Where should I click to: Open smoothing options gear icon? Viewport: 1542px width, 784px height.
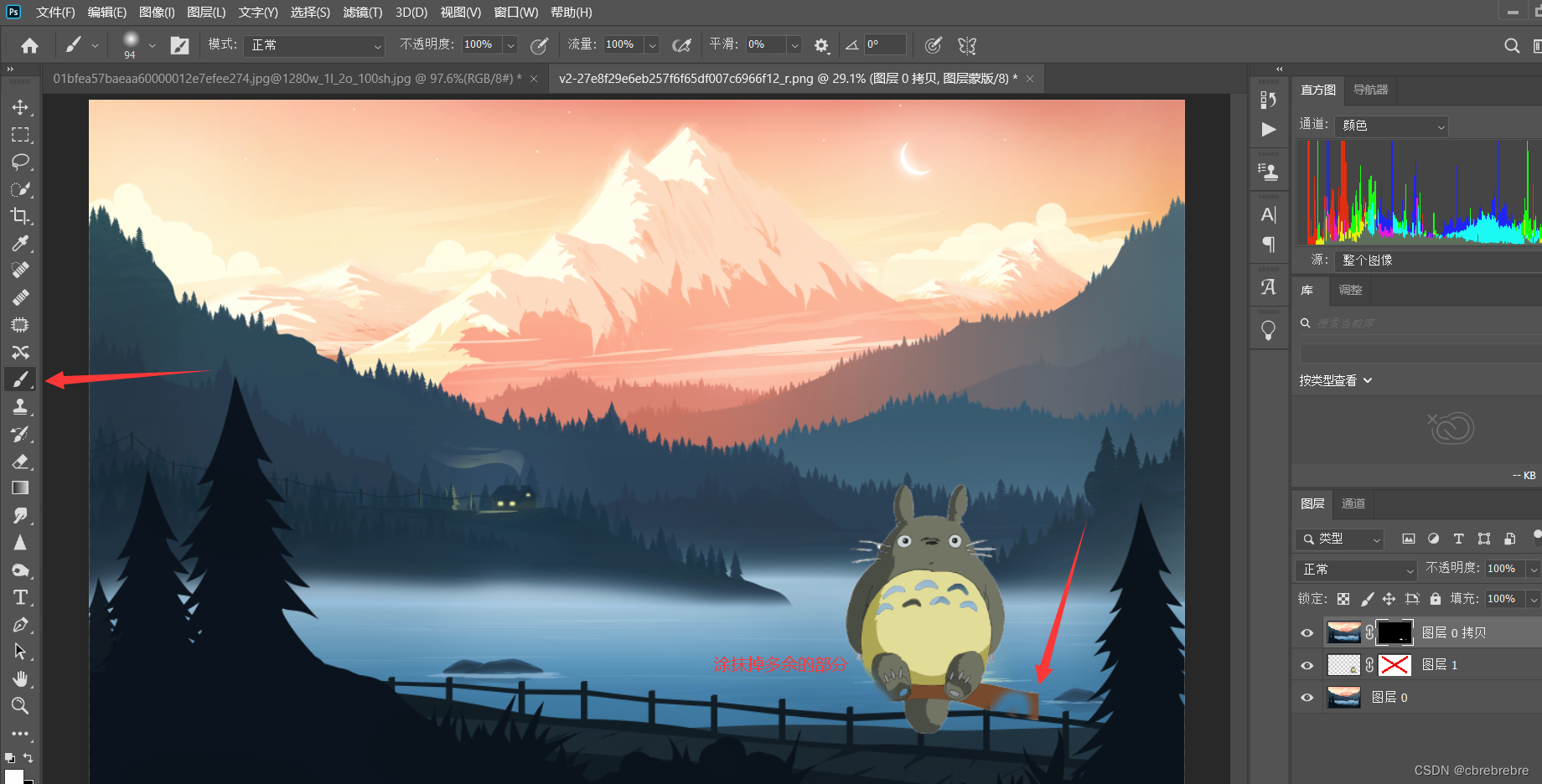(822, 45)
